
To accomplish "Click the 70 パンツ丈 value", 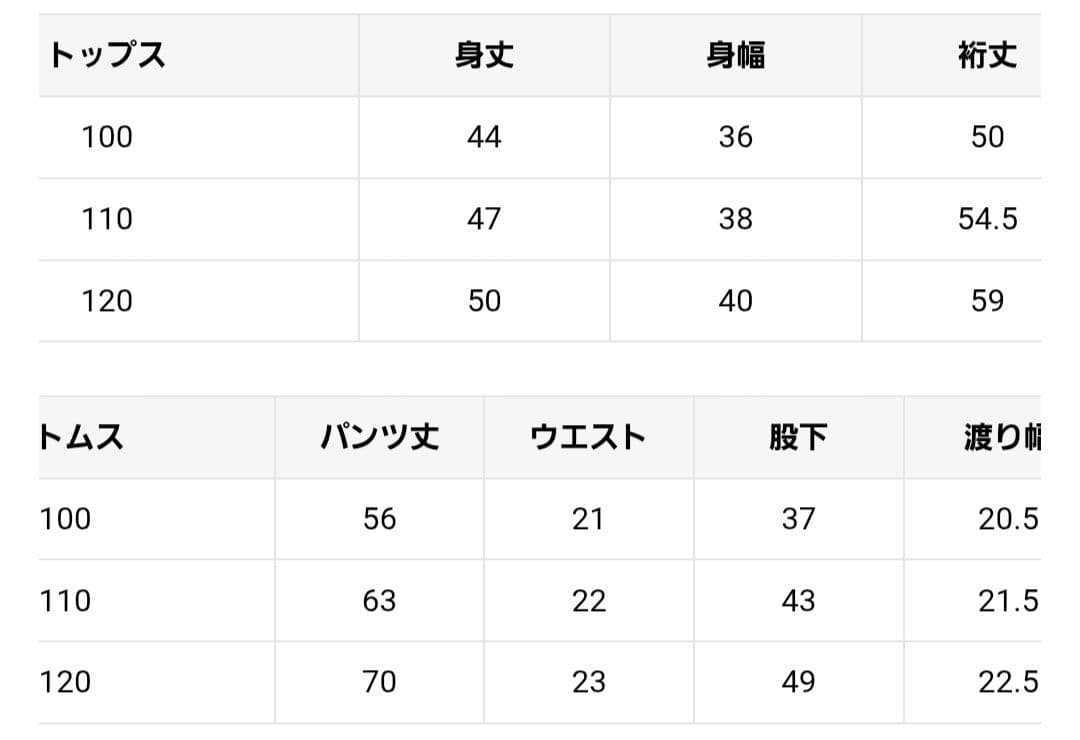I will 380,682.
